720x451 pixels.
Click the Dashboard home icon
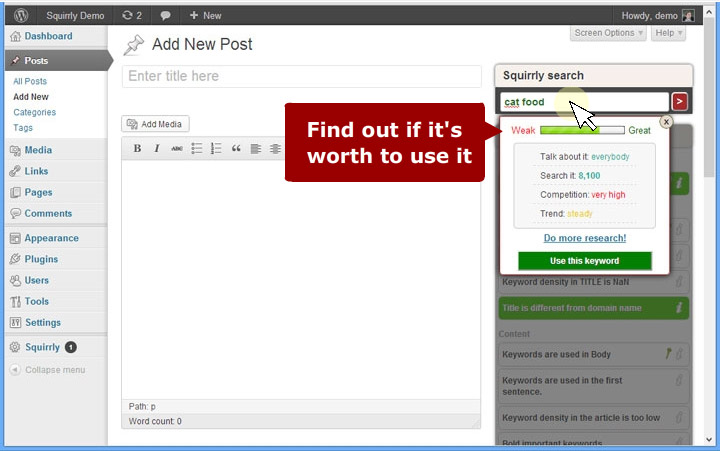15,36
